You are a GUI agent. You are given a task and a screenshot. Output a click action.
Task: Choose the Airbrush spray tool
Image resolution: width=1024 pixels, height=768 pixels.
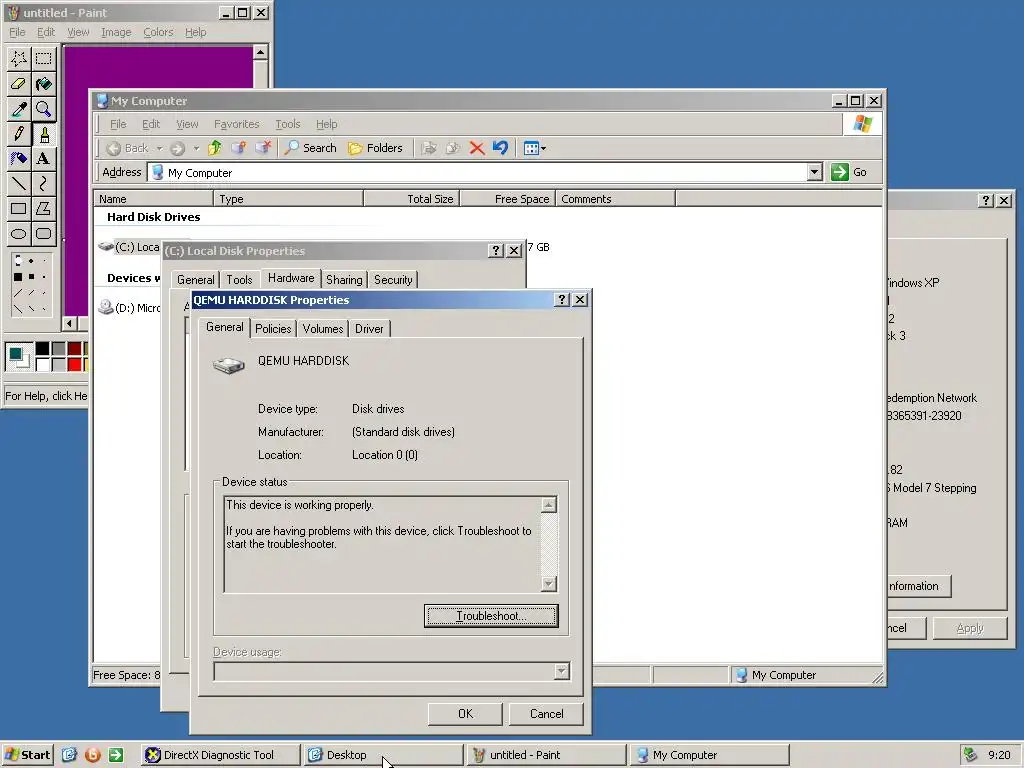19,159
